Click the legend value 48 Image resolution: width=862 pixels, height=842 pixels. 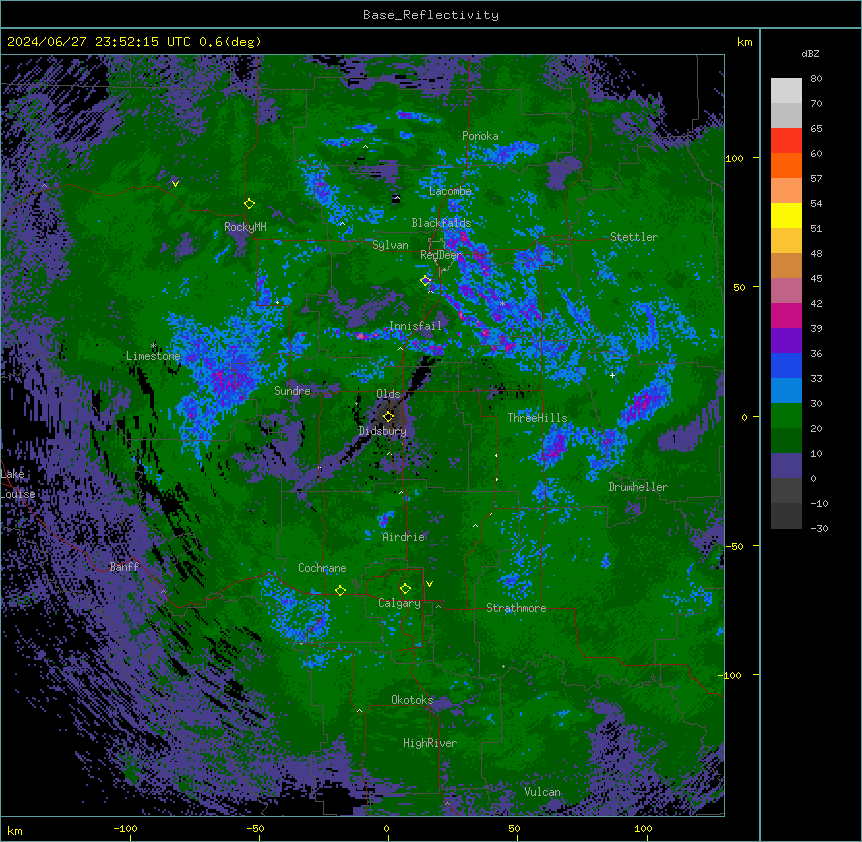(816, 253)
